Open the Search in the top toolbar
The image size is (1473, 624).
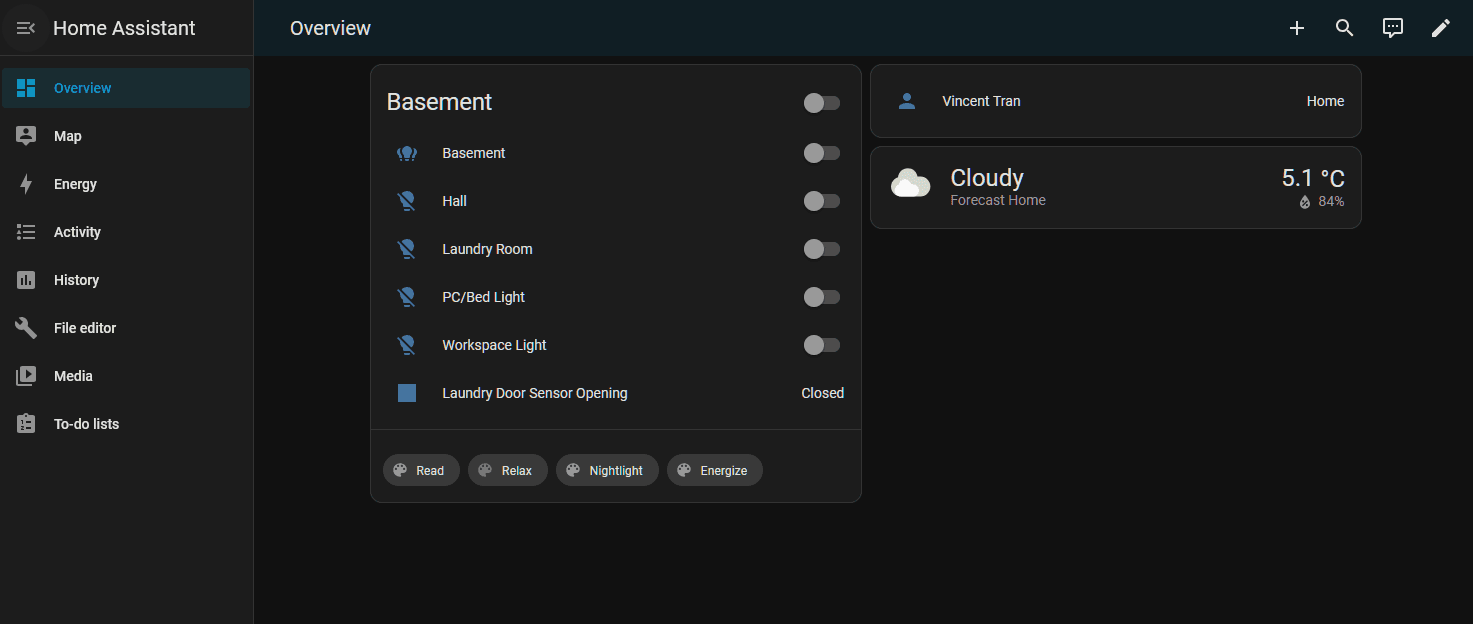click(1344, 28)
